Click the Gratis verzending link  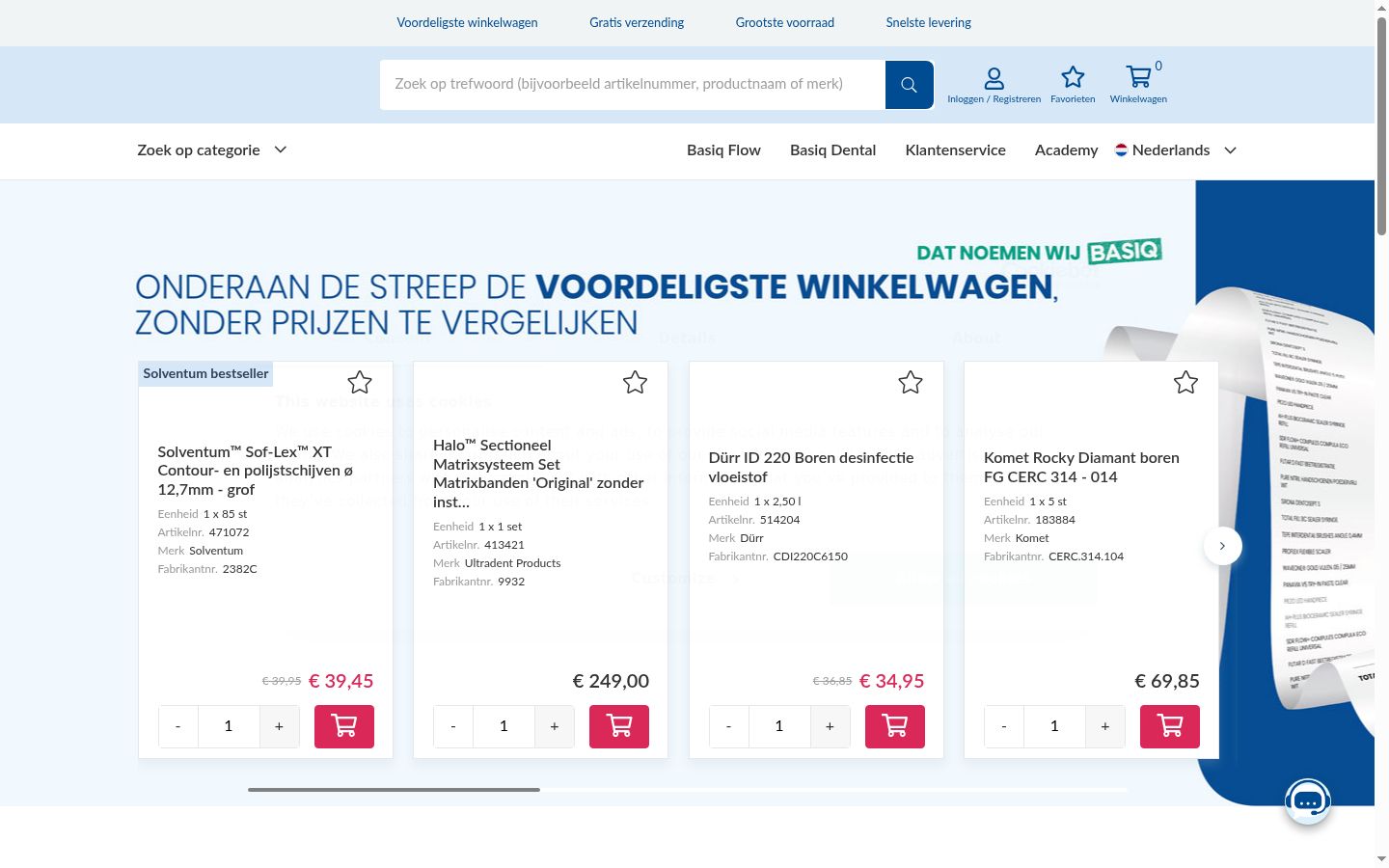click(x=637, y=22)
